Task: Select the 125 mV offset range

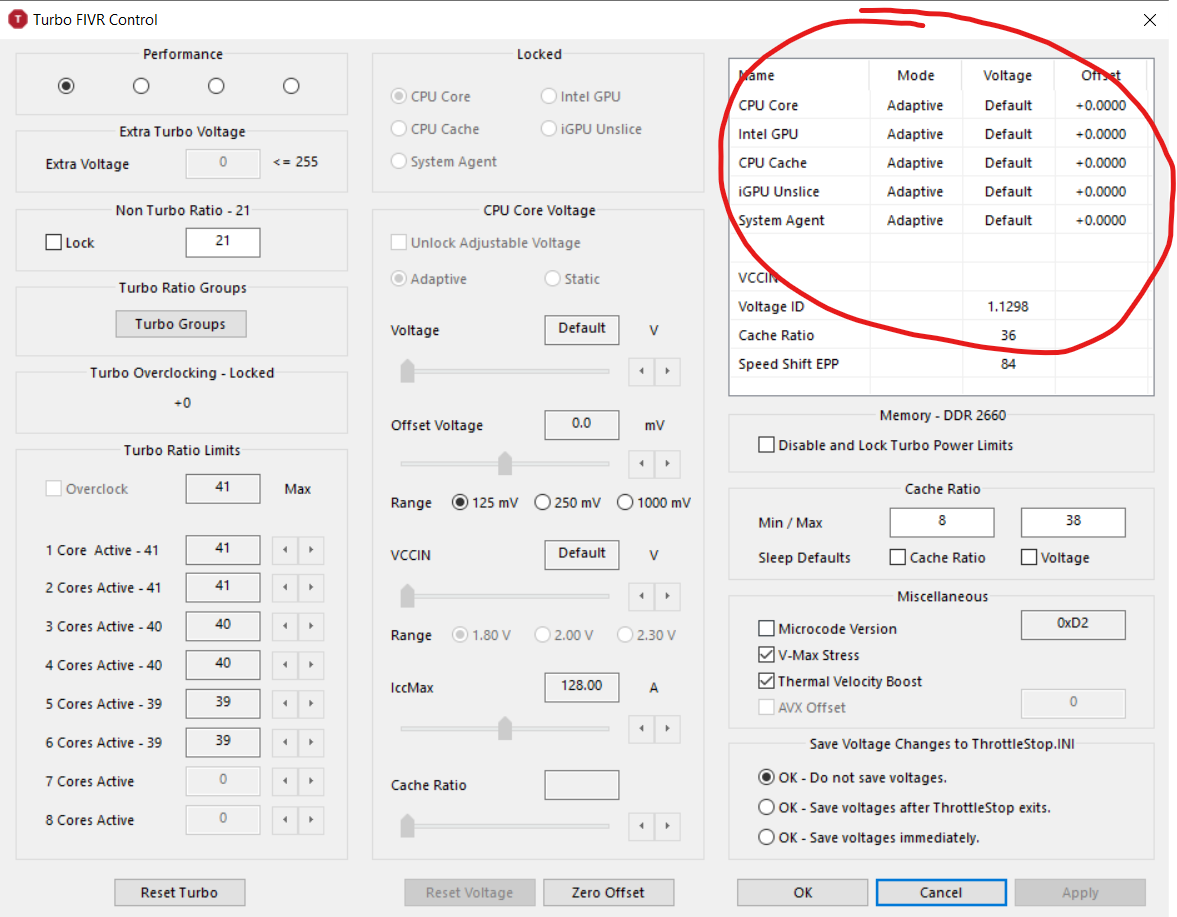Action: [x=460, y=502]
